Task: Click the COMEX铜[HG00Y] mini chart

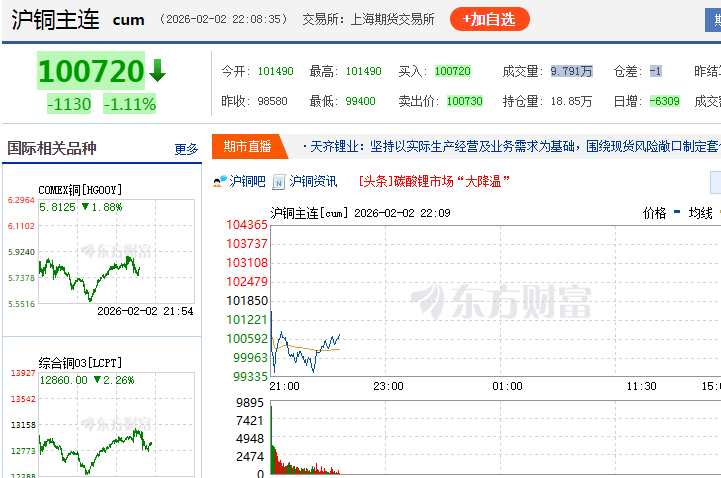Action: click(x=117, y=252)
